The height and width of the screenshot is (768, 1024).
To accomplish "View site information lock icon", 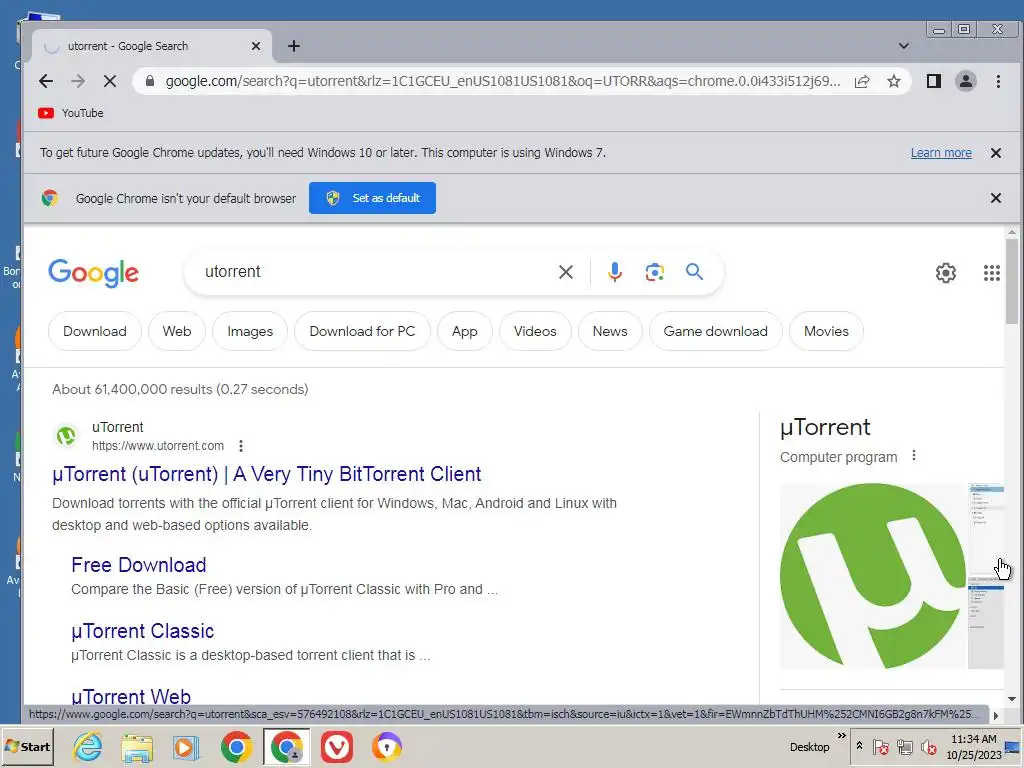I will 150,81.
